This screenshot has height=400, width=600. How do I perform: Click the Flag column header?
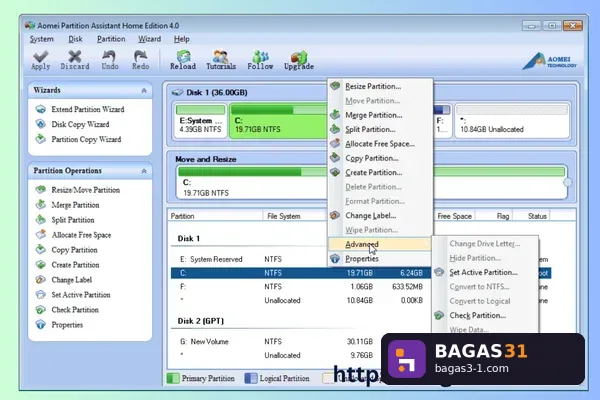494,216
